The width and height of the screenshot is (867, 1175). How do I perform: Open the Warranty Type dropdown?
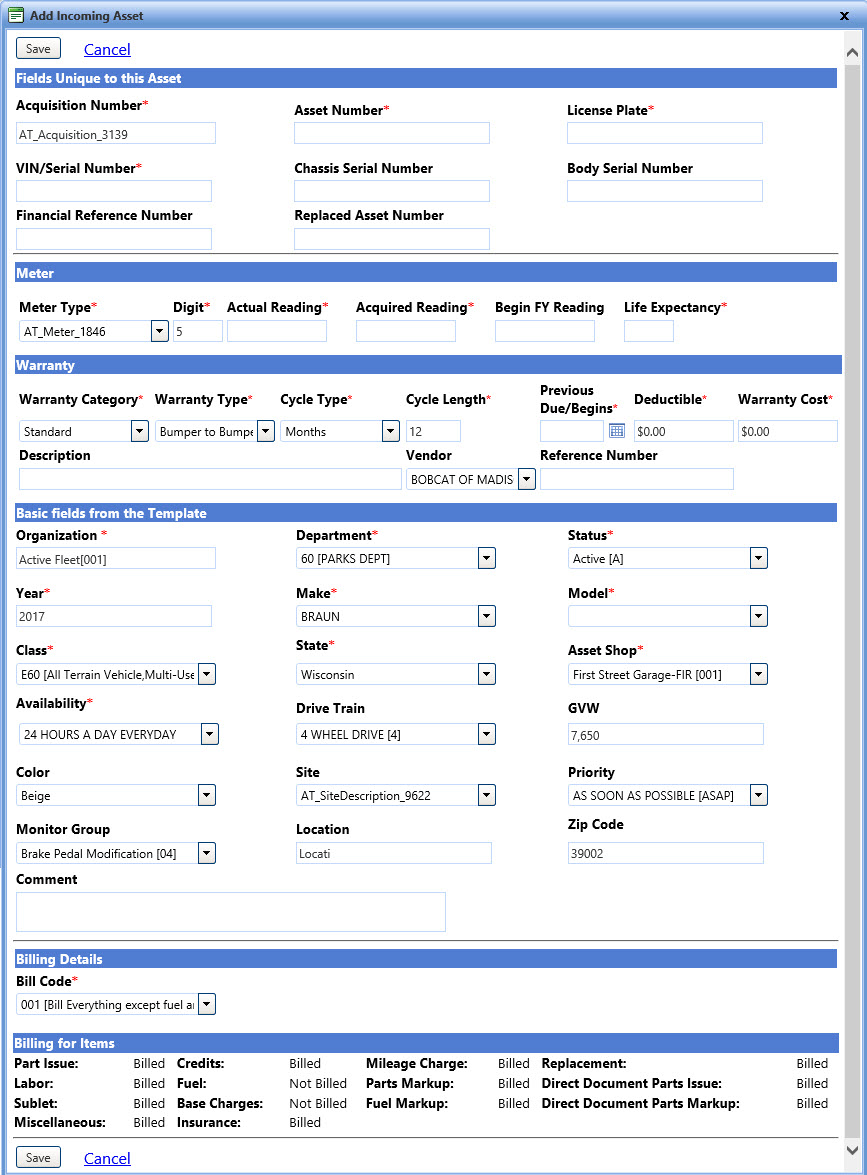click(266, 431)
